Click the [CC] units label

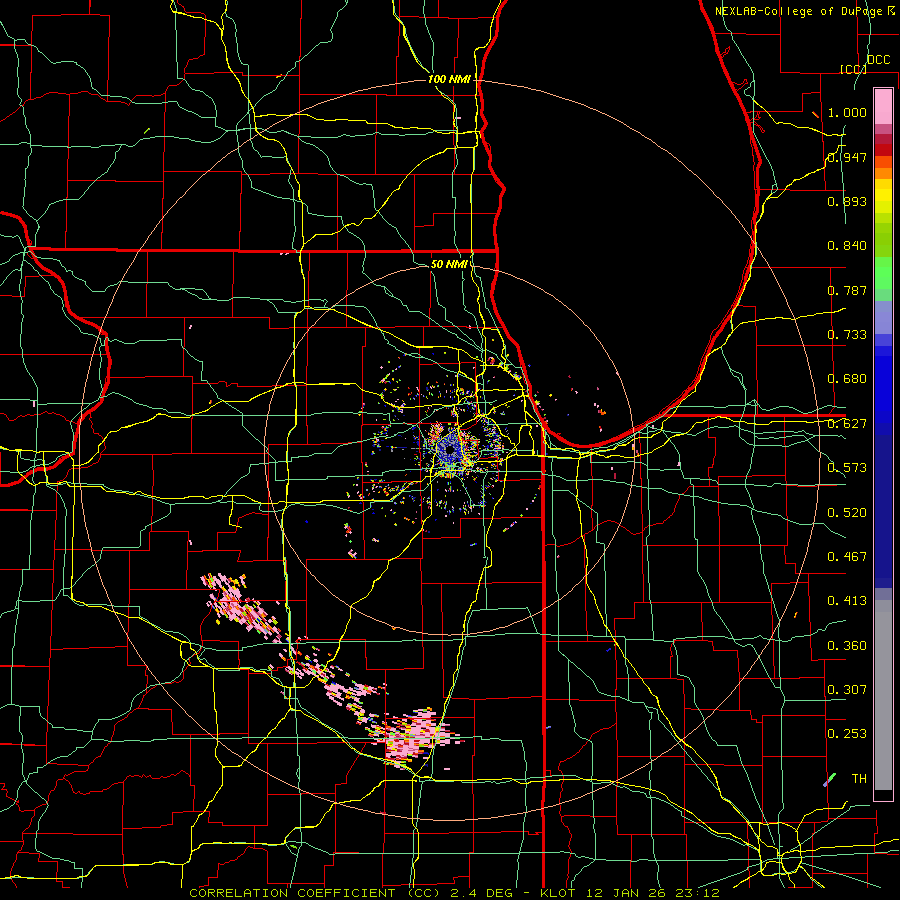(x=854, y=69)
